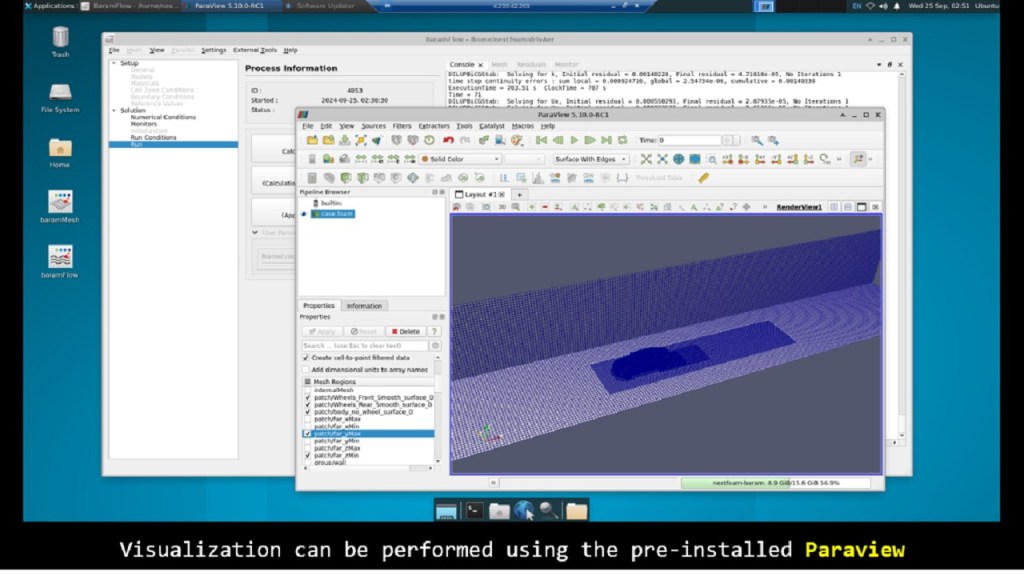Click the Trash desktop icon

click(x=60, y=38)
